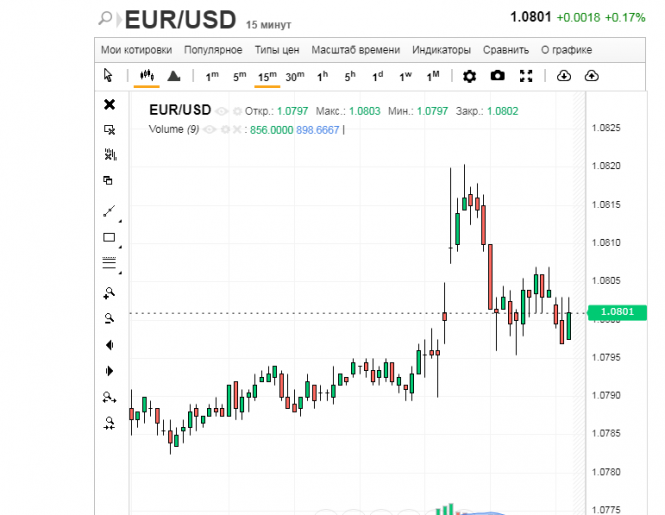Select the trend line drawing tool
This screenshot has width=665, height=515.
(109, 211)
